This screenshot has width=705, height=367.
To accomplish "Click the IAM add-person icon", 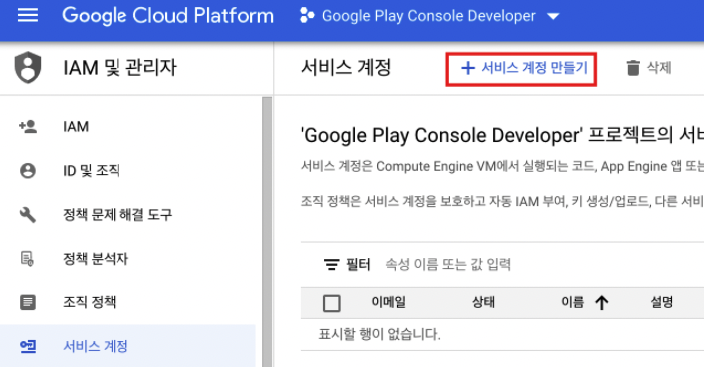I will click(28, 126).
